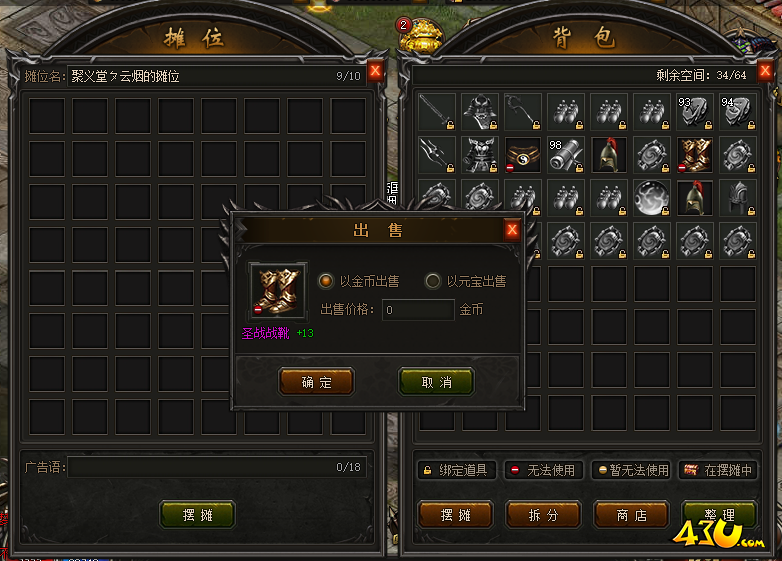The width and height of the screenshot is (782, 561).
Task: Click the sword item in first backpack slot
Action: (436, 112)
